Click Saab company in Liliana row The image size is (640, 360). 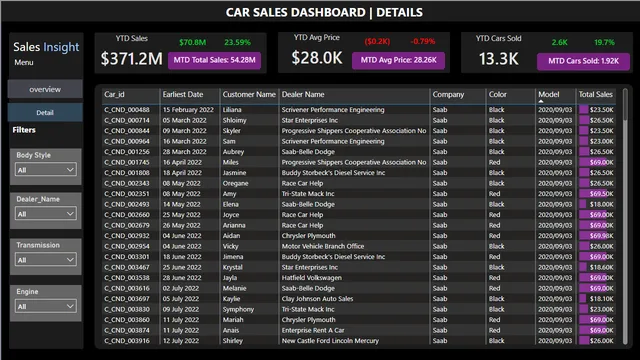pyautogui.click(x=440, y=110)
